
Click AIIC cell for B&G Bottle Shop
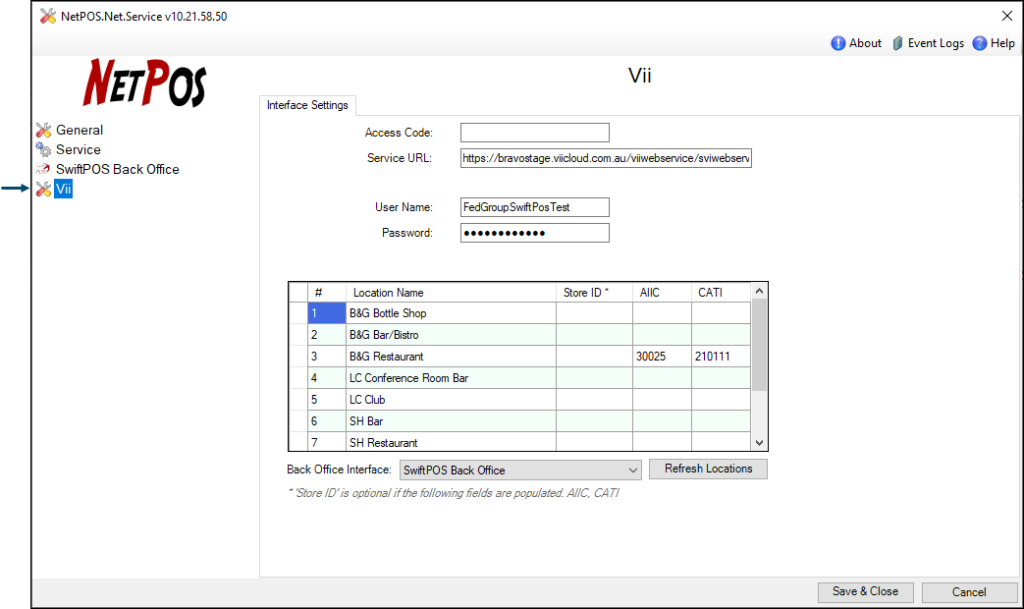(x=662, y=313)
